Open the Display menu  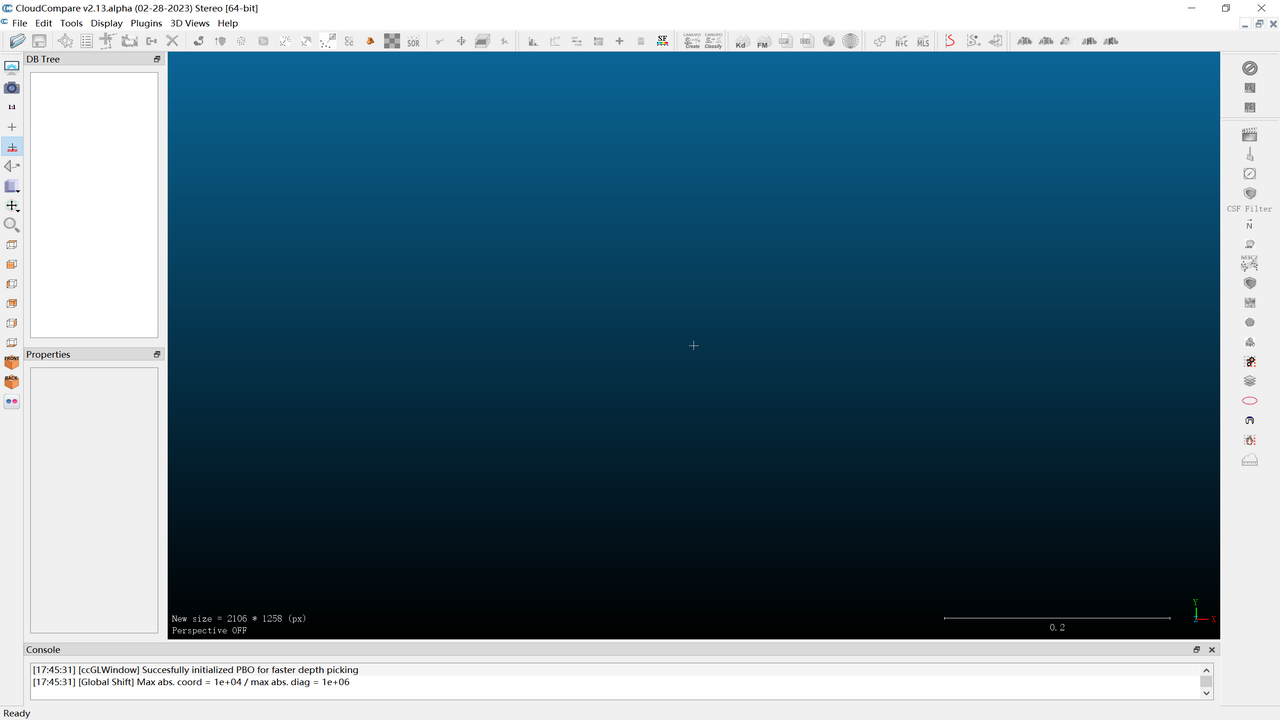(x=106, y=23)
